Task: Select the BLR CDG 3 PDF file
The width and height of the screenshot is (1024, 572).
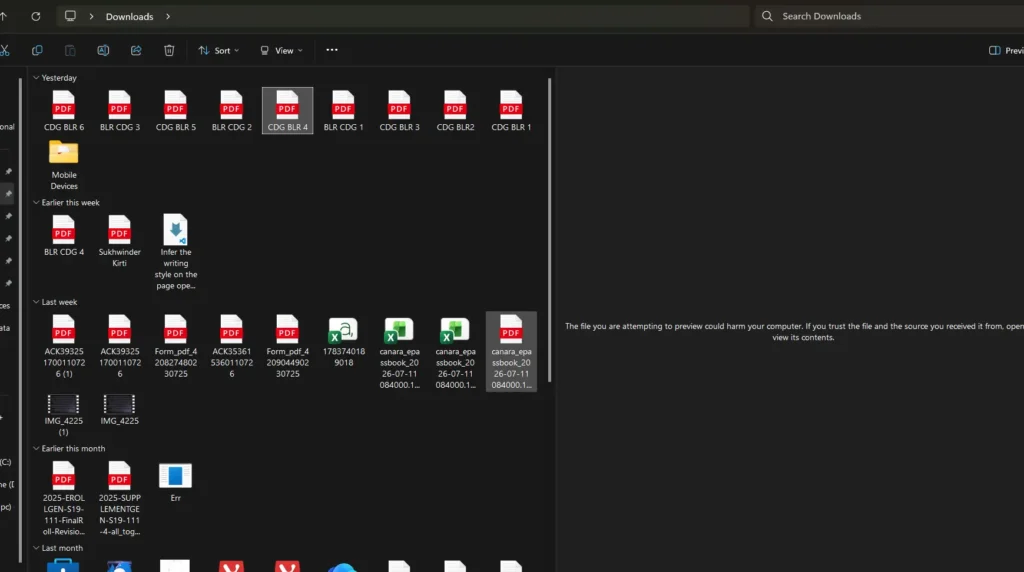Action: click(x=120, y=110)
